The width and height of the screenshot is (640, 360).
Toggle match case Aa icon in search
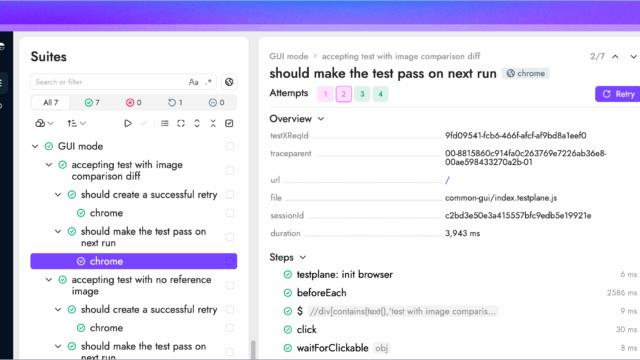tap(193, 82)
